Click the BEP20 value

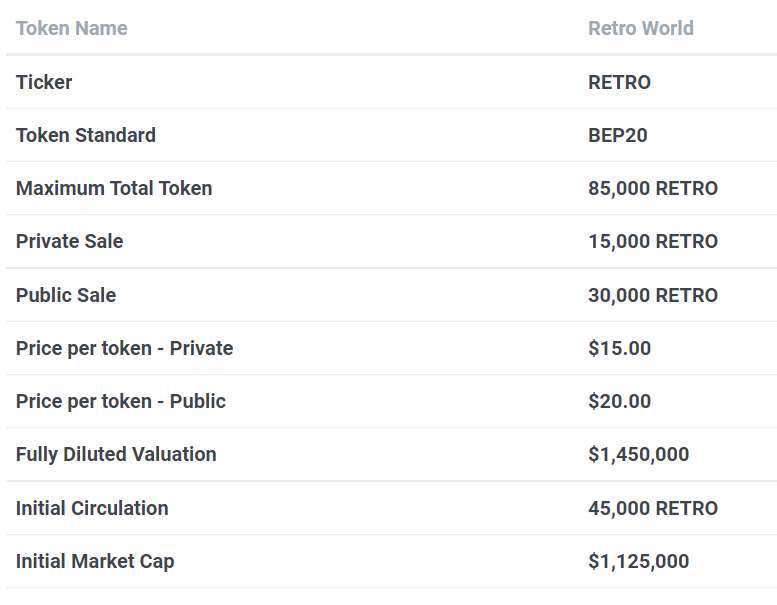tap(617, 135)
